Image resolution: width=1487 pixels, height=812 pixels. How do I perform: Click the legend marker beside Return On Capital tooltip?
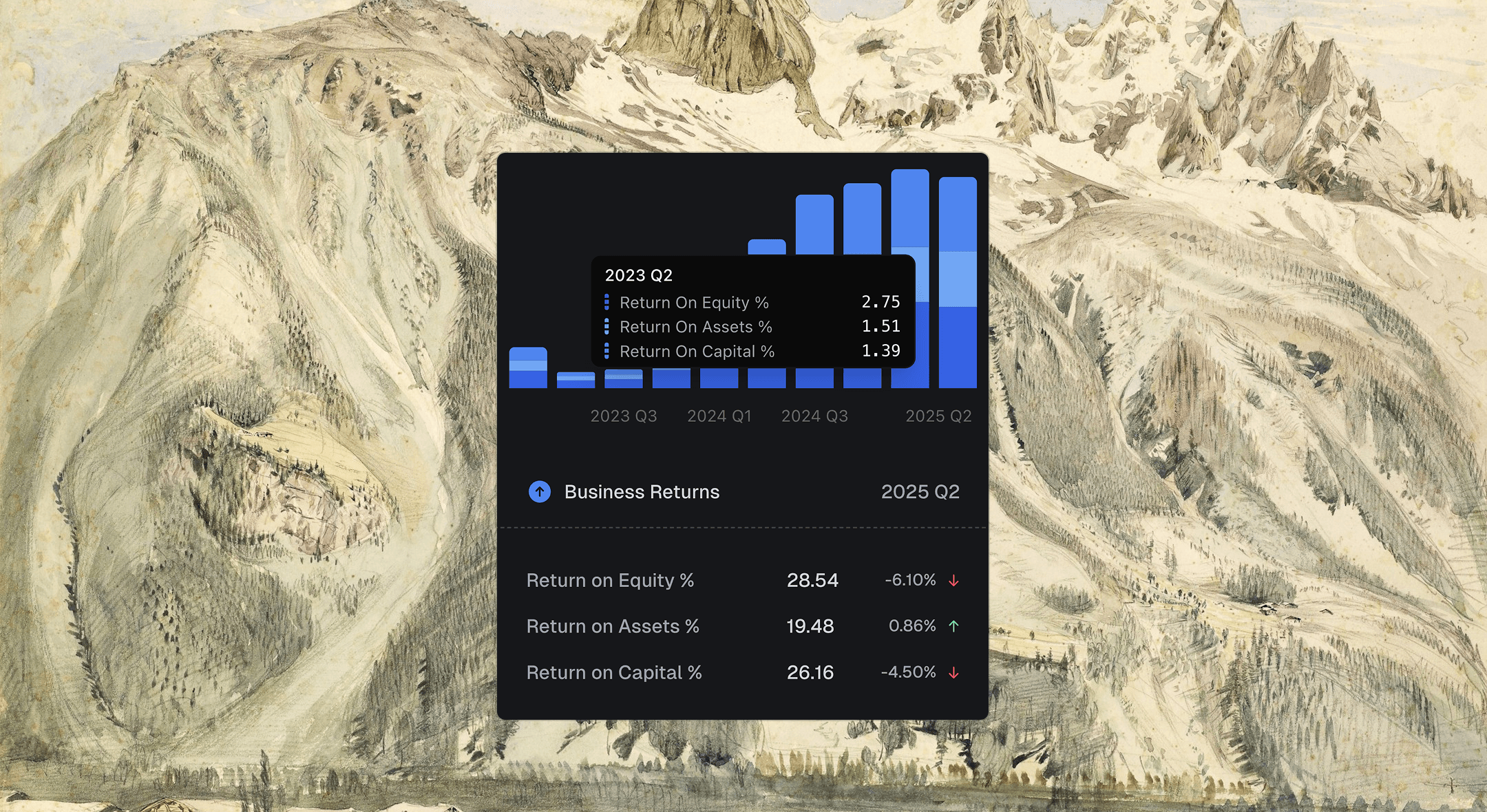[607, 351]
